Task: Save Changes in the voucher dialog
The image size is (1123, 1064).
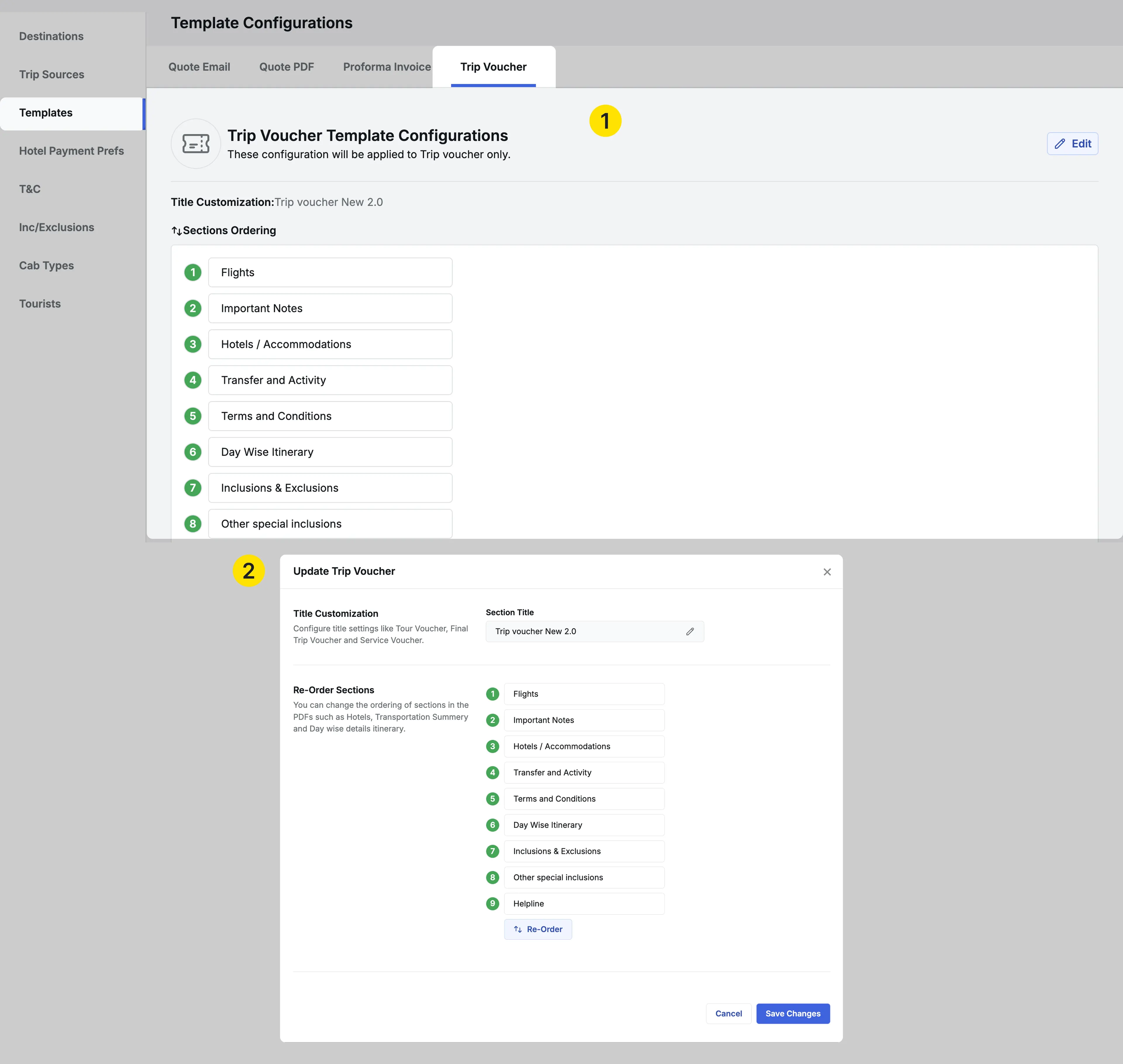Action: click(x=793, y=1013)
